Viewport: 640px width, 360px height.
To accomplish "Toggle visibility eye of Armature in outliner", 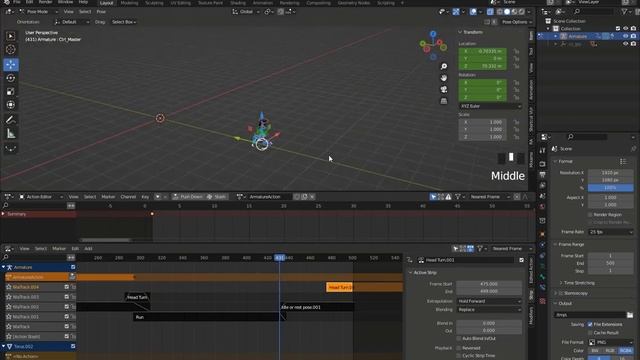I will pyautogui.click(x=625, y=36).
